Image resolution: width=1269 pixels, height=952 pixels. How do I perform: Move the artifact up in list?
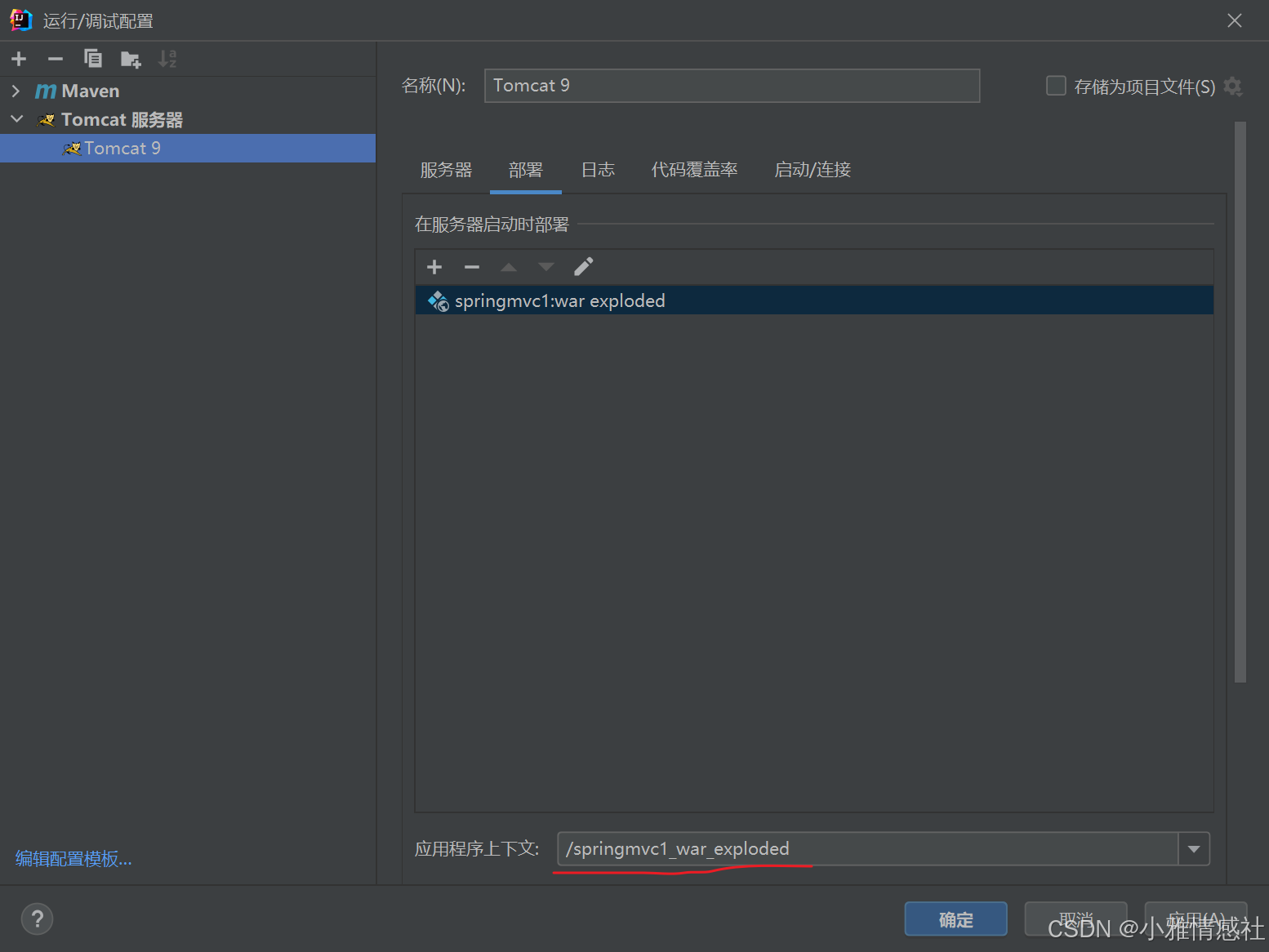pyautogui.click(x=509, y=267)
